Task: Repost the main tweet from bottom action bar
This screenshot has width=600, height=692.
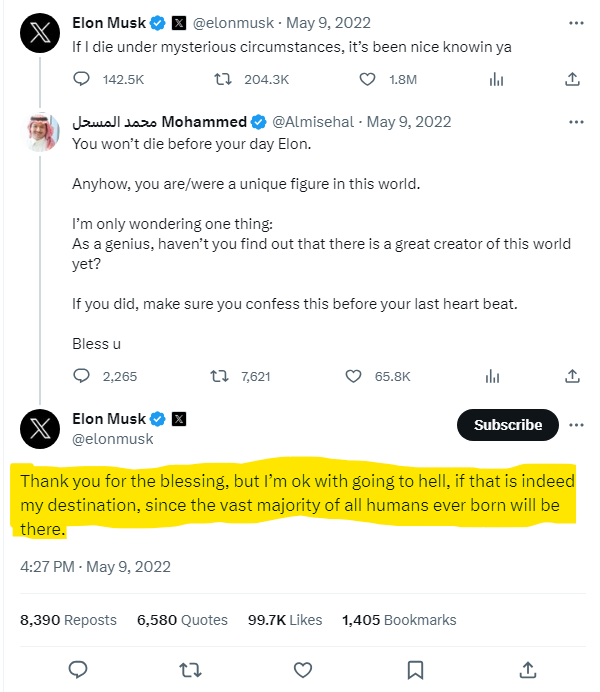Action: [x=187, y=669]
